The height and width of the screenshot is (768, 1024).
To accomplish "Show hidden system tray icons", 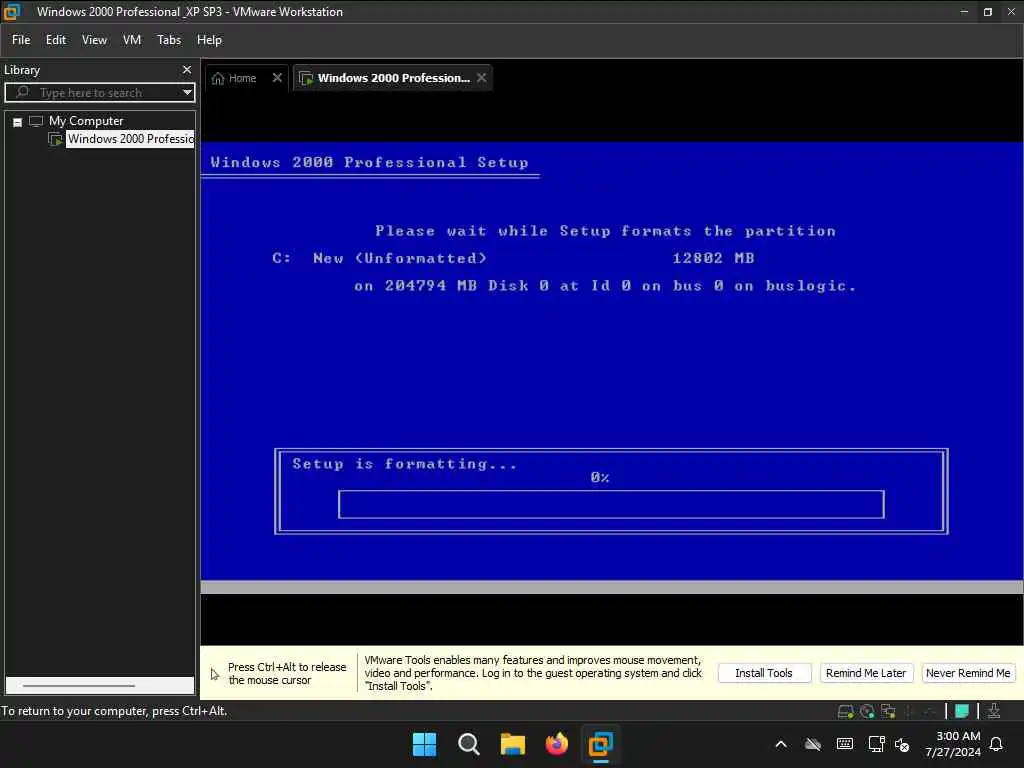I will tap(781, 744).
